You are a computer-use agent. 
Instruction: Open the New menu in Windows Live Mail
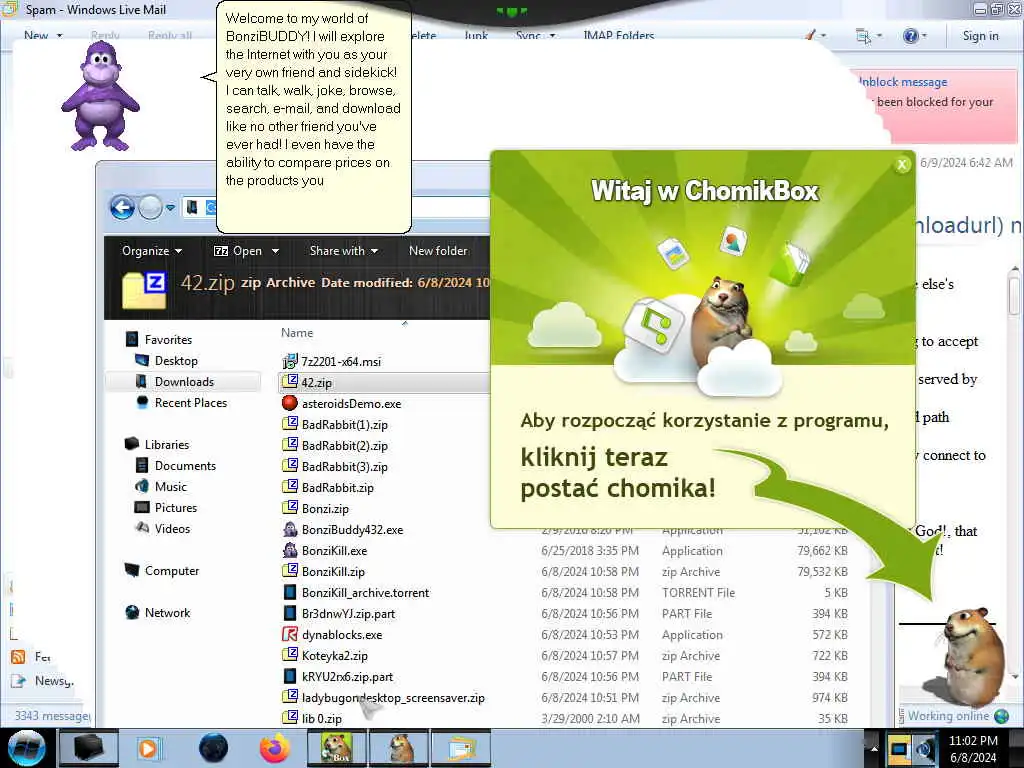pyautogui.click(x=43, y=35)
